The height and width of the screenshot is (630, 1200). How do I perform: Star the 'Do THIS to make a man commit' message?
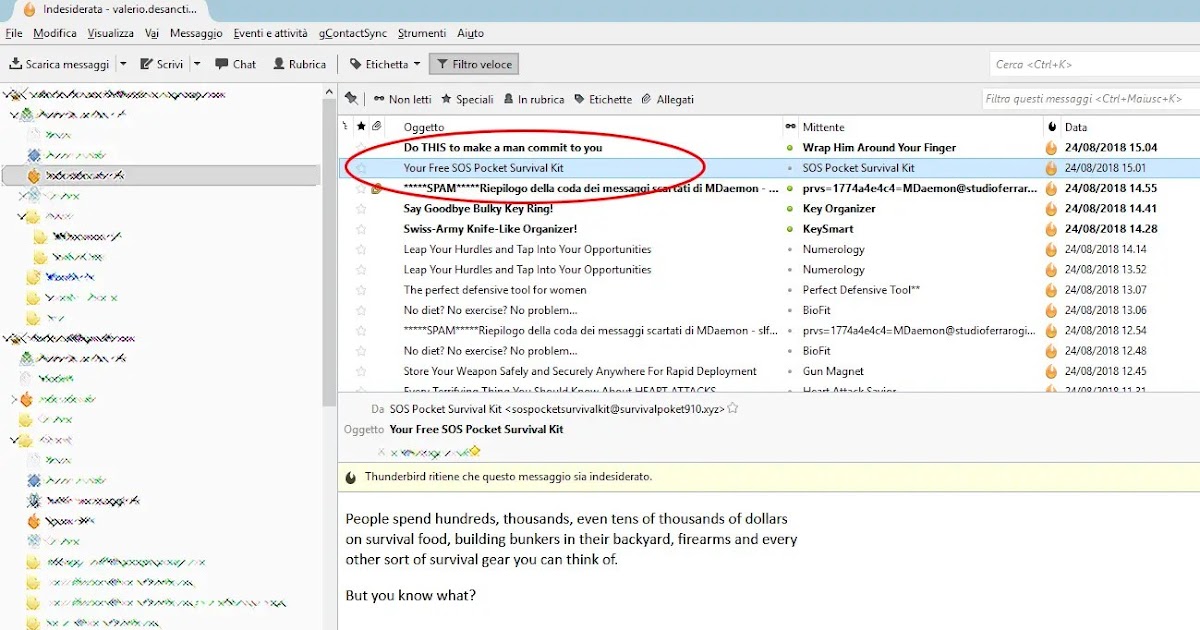361,148
